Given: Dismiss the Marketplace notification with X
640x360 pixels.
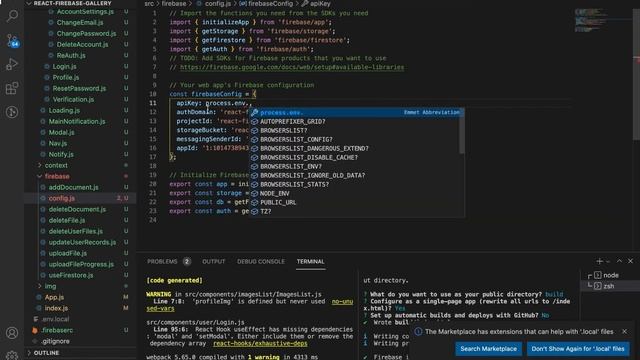Looking at the screenshot, I should (624, 331).
